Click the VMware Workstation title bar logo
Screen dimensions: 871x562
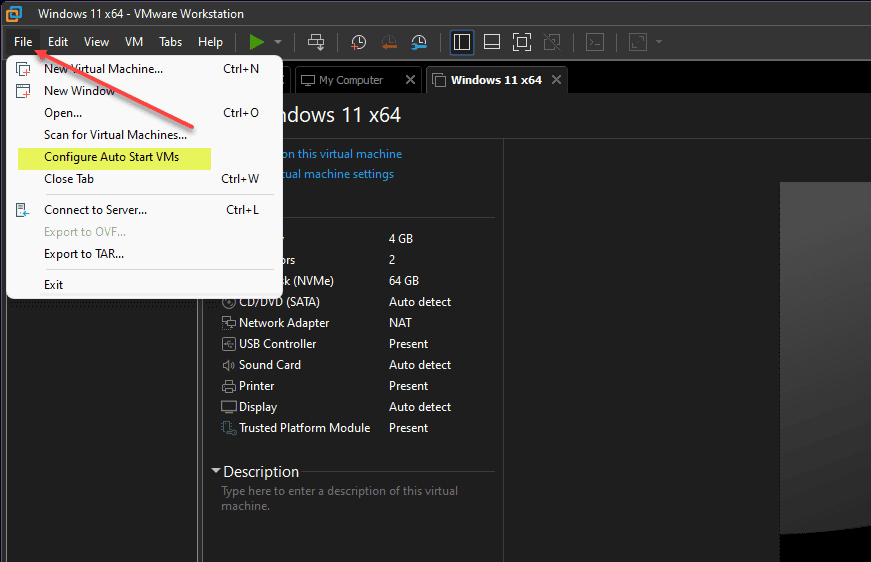14,14
